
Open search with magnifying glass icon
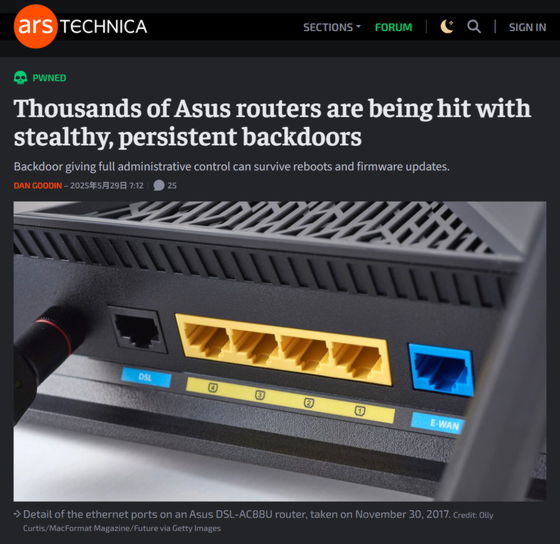474,27
